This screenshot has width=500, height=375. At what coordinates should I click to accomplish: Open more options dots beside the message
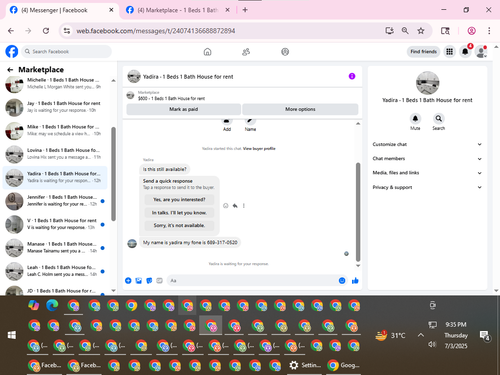[x=244, y=206]
